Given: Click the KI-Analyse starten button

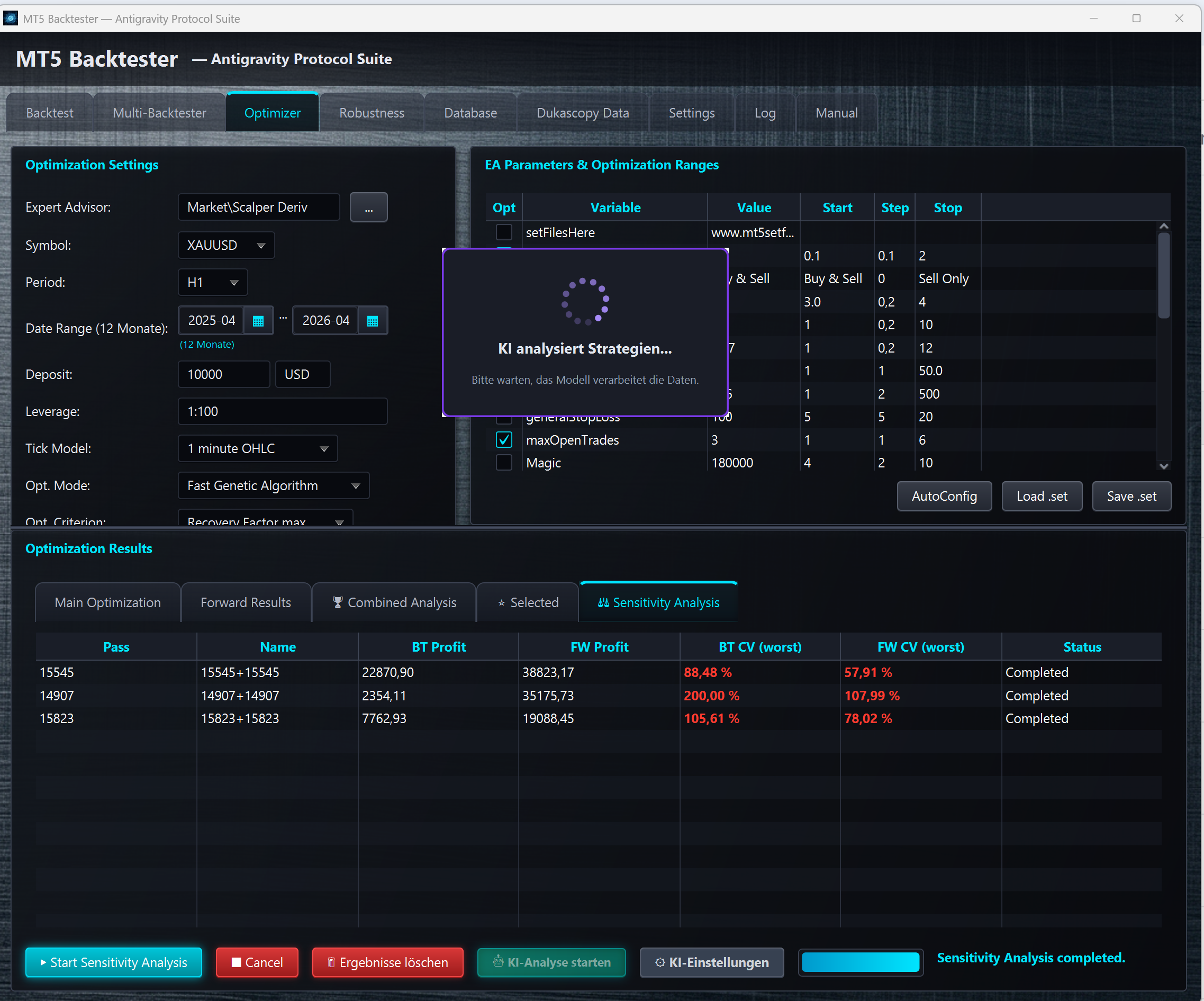Looking at the screenshot, I should [x=551, y=962].
